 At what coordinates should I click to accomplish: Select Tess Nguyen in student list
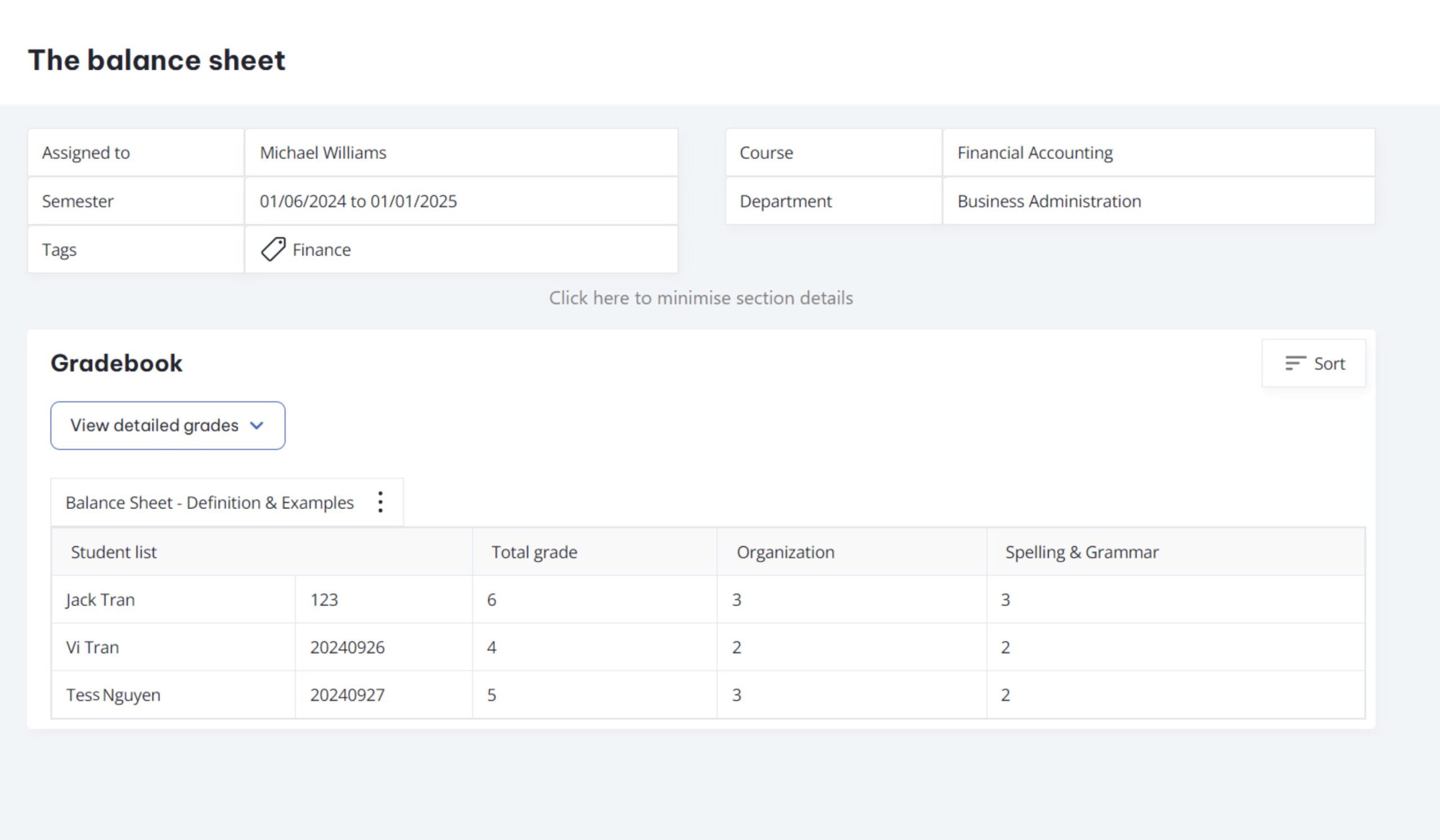point(113,695)
